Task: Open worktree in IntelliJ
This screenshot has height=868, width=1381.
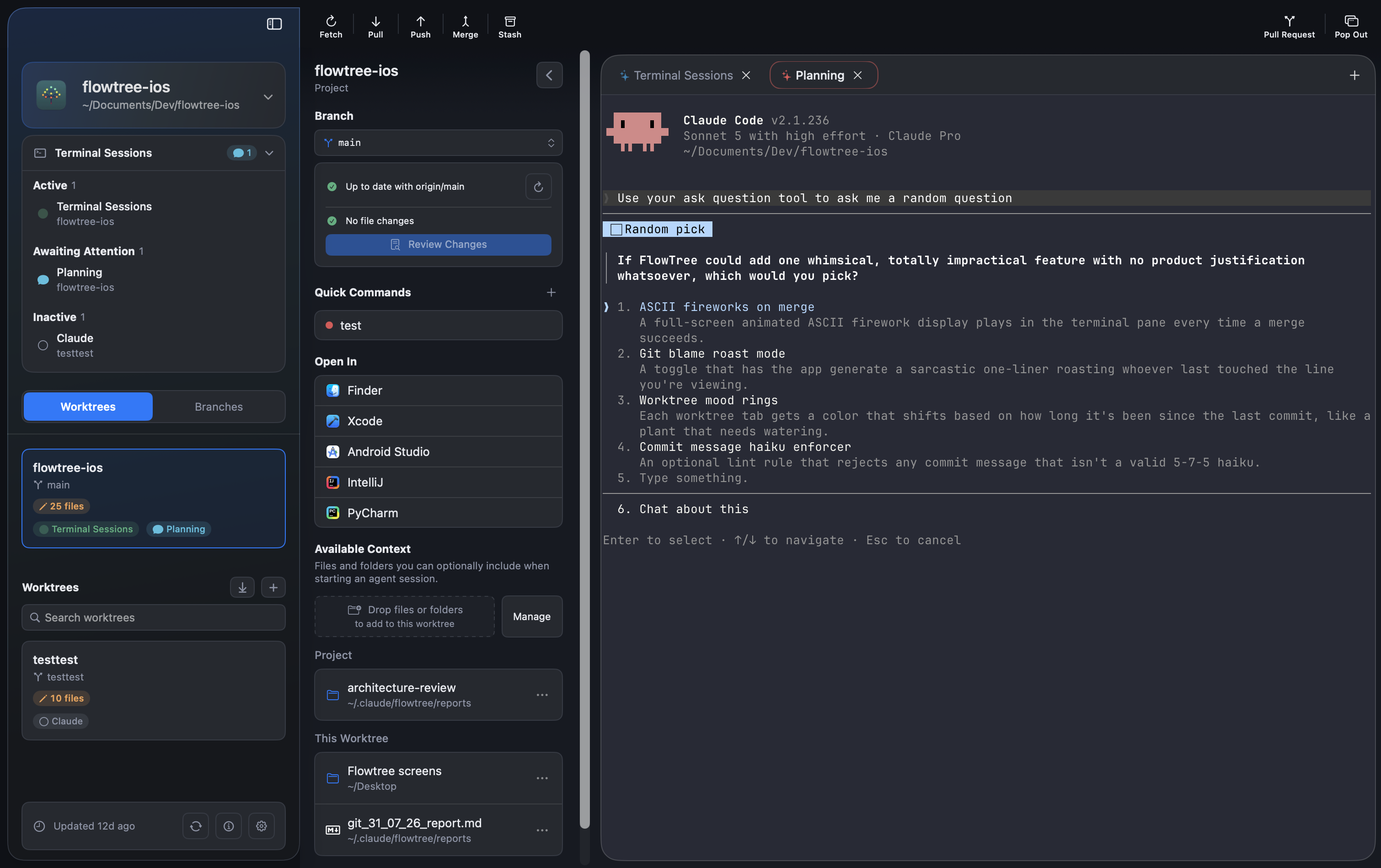Action: (x=438, y=482)
